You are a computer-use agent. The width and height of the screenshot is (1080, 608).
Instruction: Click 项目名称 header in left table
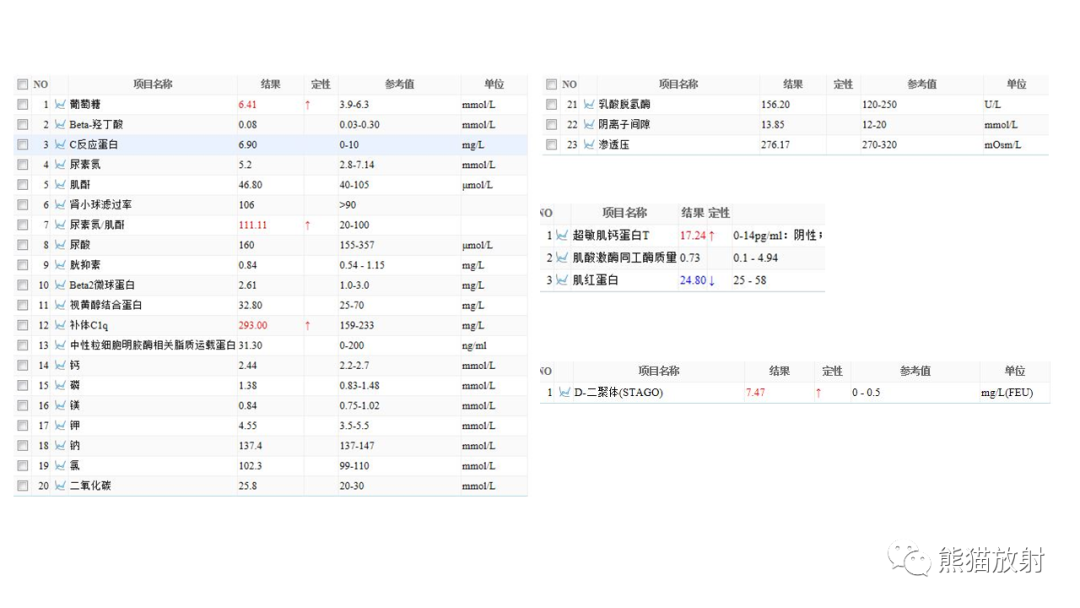[x=153, y=84]
